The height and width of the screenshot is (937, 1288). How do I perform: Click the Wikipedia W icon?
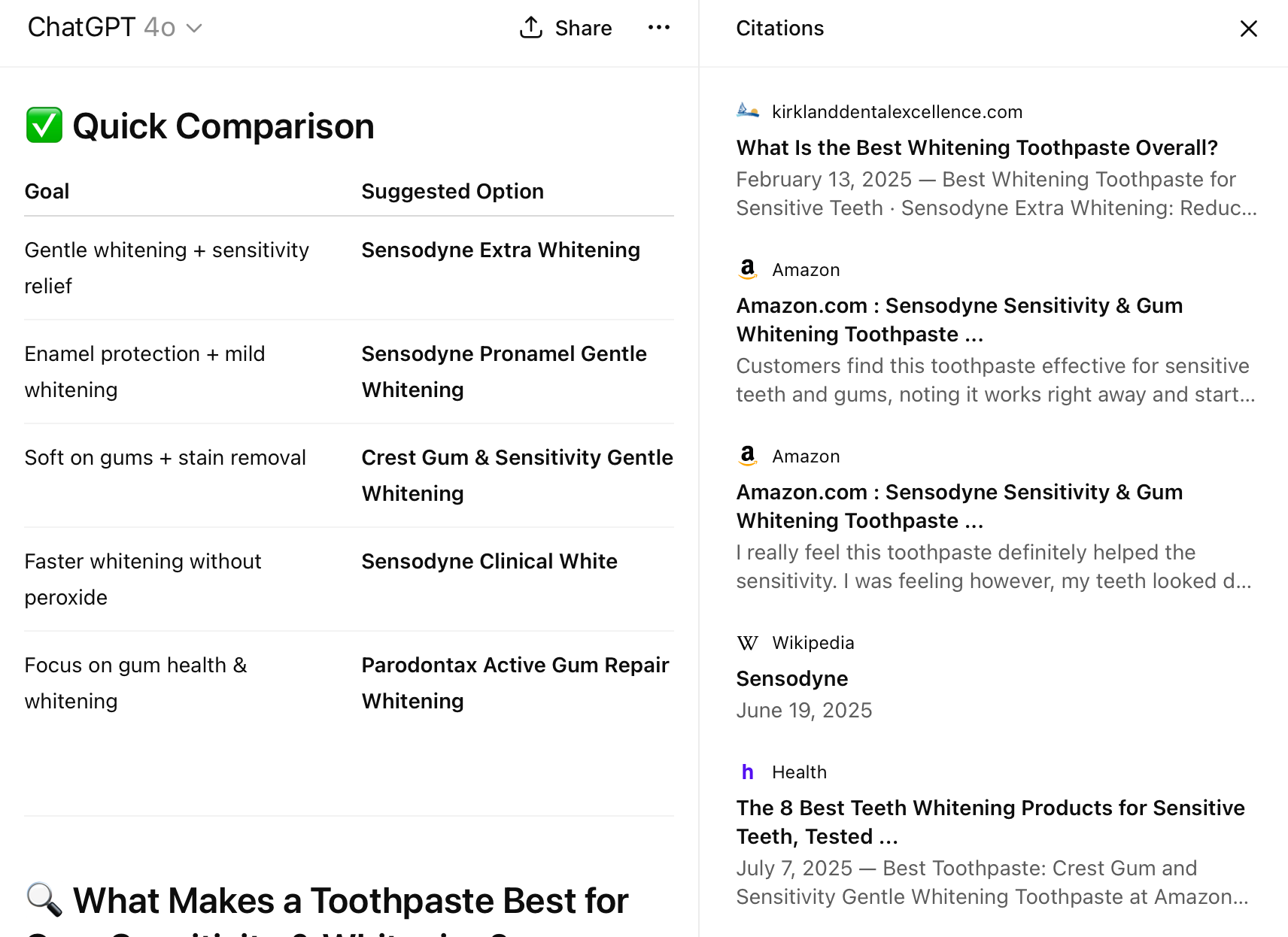pyautogui.click(x=747, y=643)
